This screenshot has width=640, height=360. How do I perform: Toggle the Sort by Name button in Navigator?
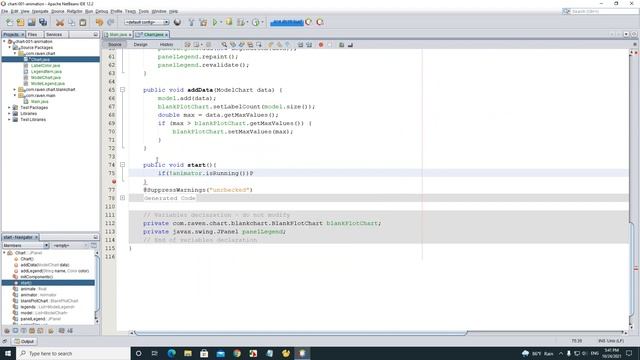(x=62, y=331)
